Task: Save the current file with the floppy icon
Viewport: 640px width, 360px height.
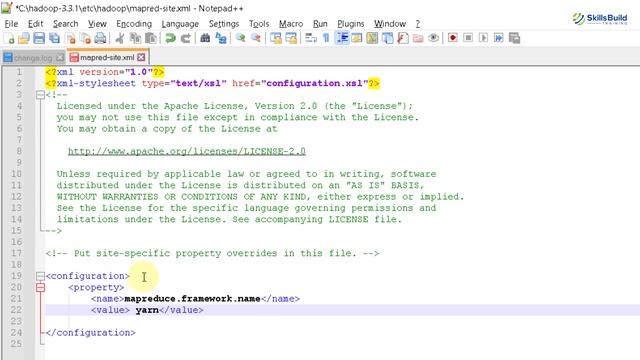Action: point(39,38)
